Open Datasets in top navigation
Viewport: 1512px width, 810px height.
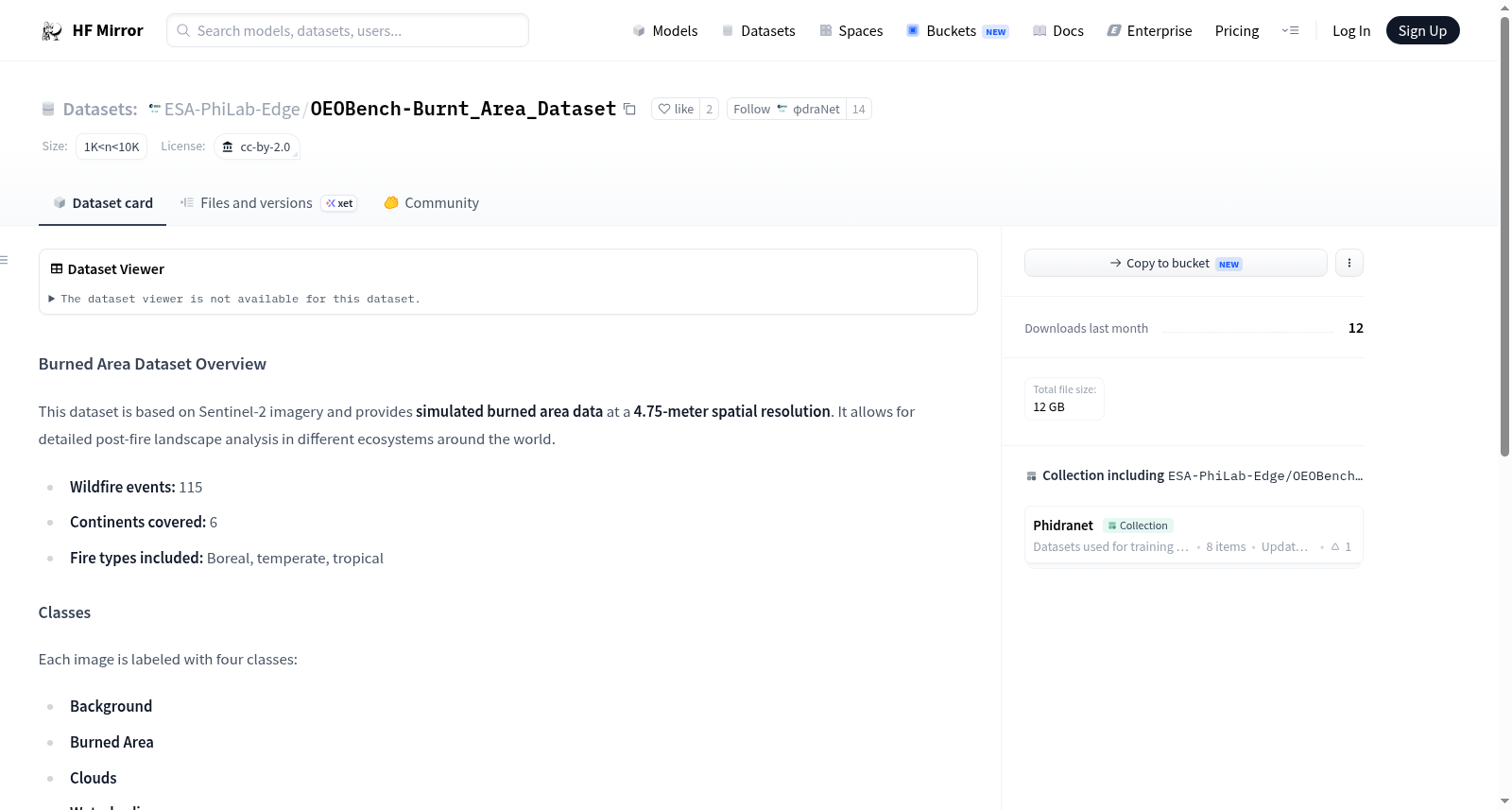(x=759, y=31)
